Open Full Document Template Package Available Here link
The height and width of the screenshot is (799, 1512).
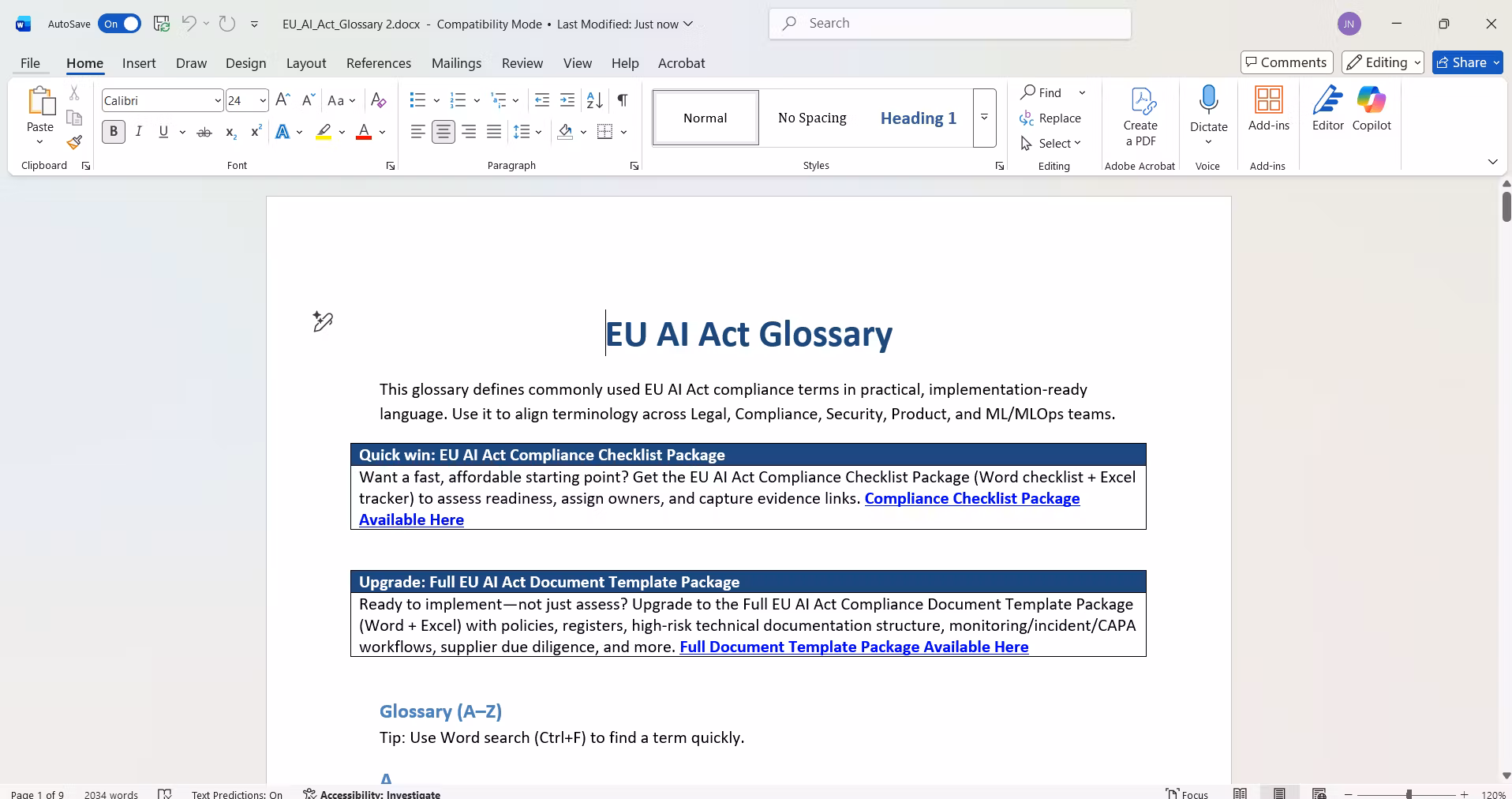point(854,647)
